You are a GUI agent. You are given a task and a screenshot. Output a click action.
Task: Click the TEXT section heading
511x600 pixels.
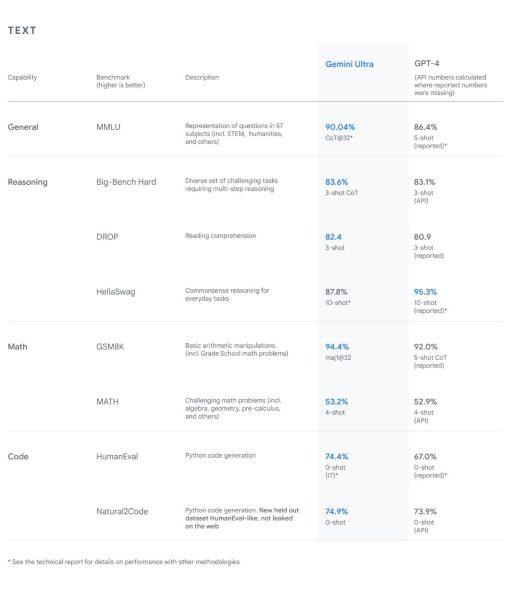pyautogui.click(x=22, y=31)
